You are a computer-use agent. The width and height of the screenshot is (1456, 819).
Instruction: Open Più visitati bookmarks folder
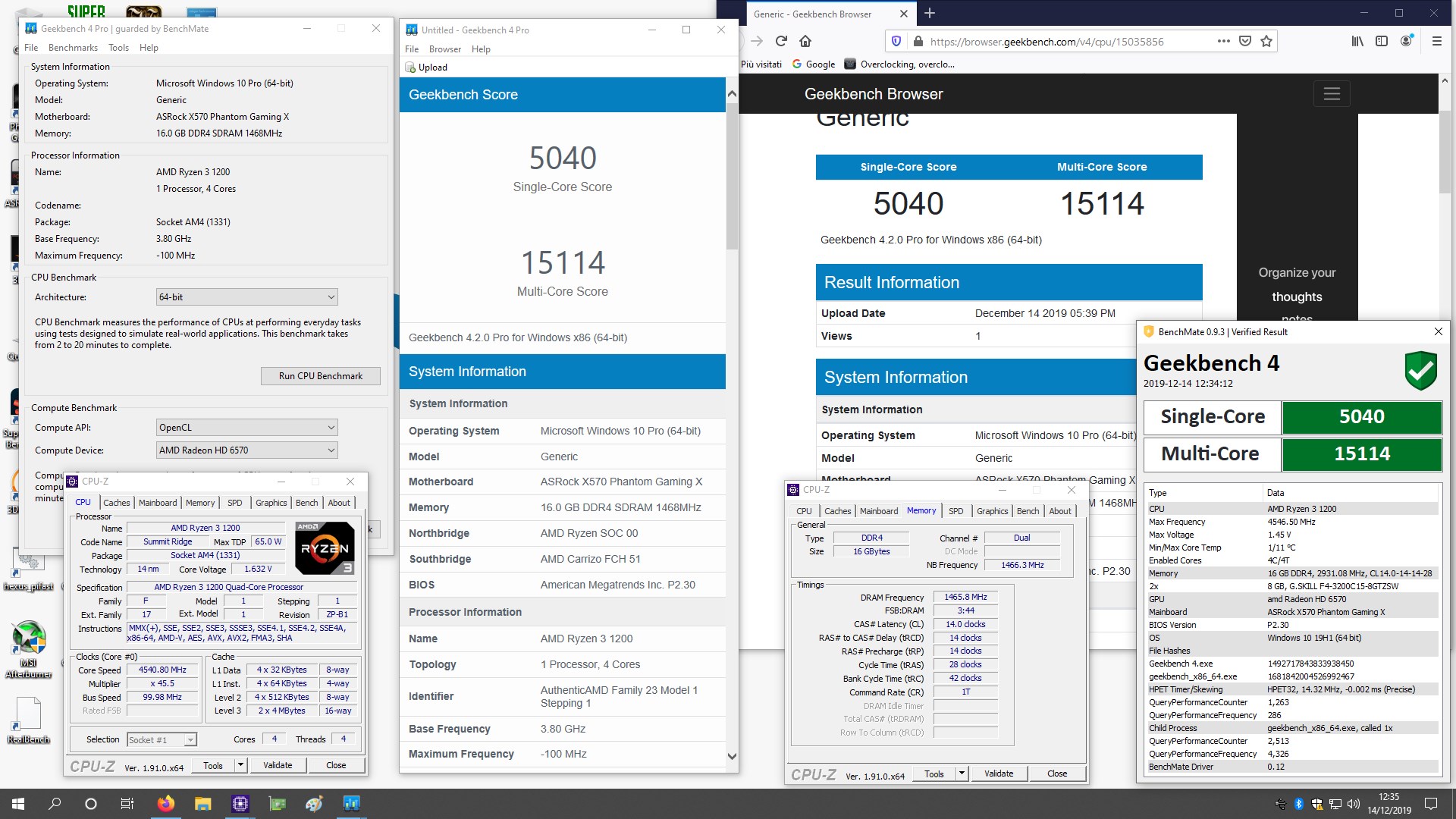[761, 64]
